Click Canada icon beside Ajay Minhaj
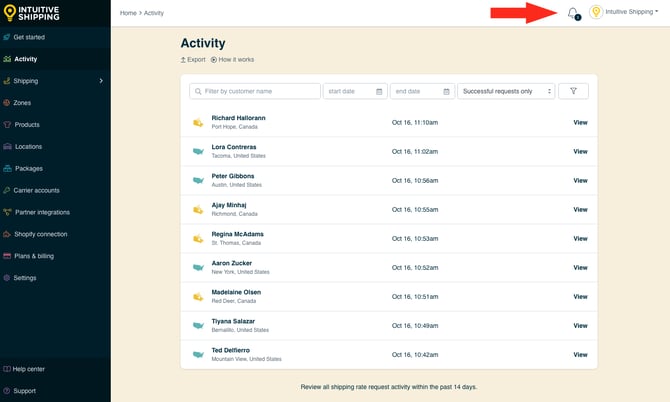The height and width of the screenshot is (402, 670). (x=198, y=210)
